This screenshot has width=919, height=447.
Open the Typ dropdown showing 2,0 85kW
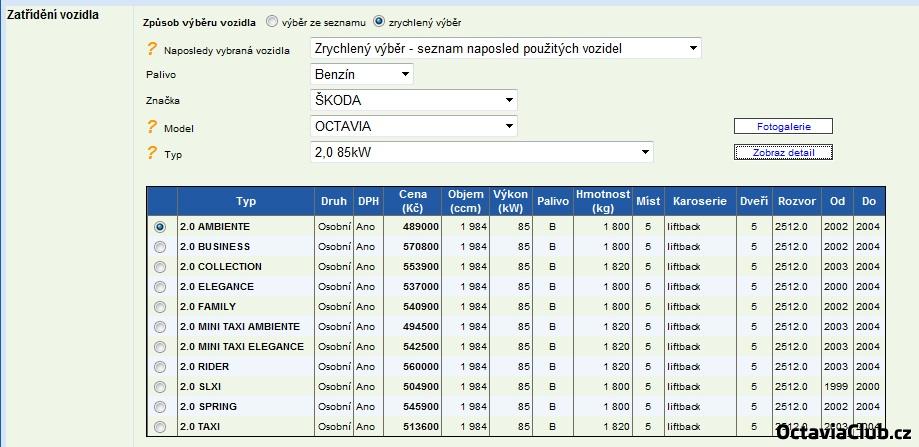(x=482, y=152)
